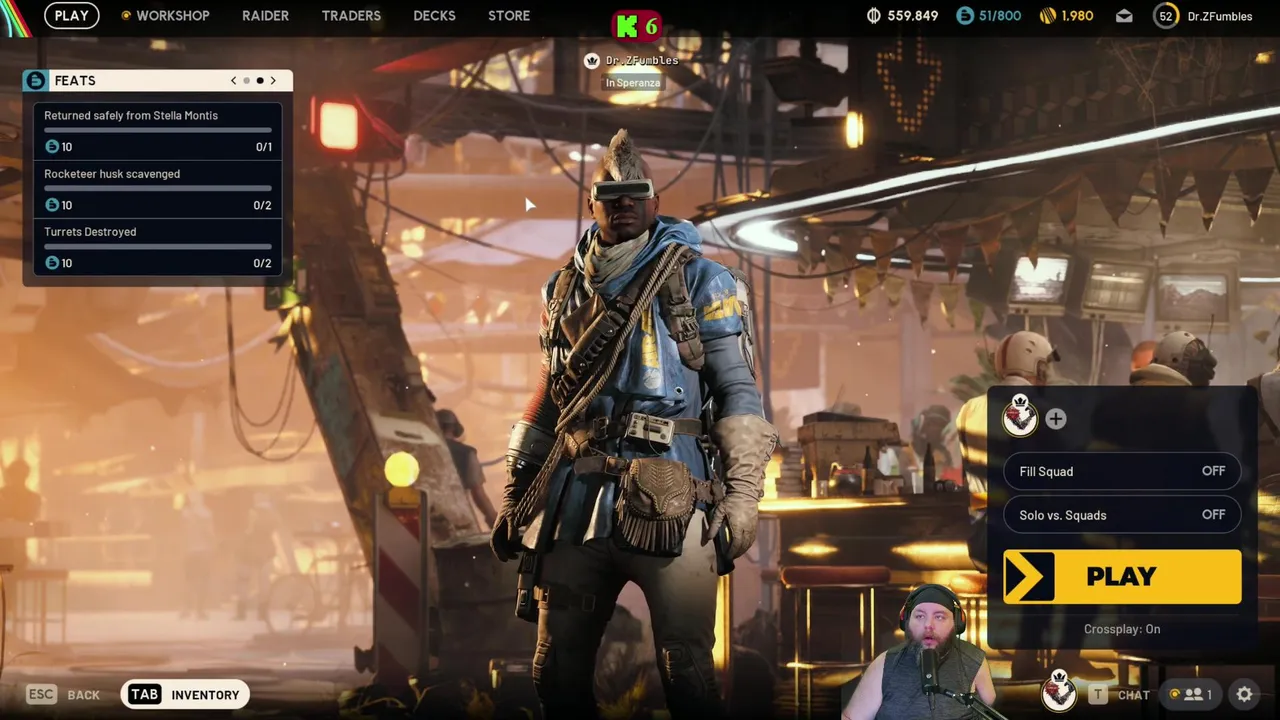Go to previous Feats page arrow
The image size is (1280, 720).
(x=234, y=80)
